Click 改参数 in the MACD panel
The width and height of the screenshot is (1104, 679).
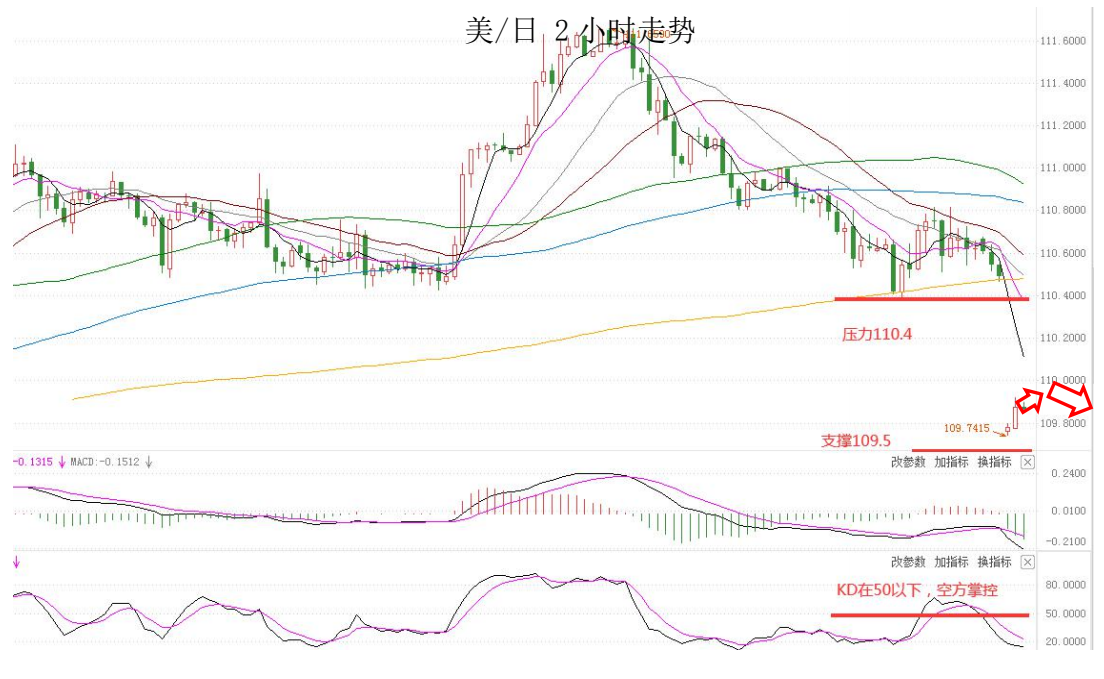coord(908,462)
